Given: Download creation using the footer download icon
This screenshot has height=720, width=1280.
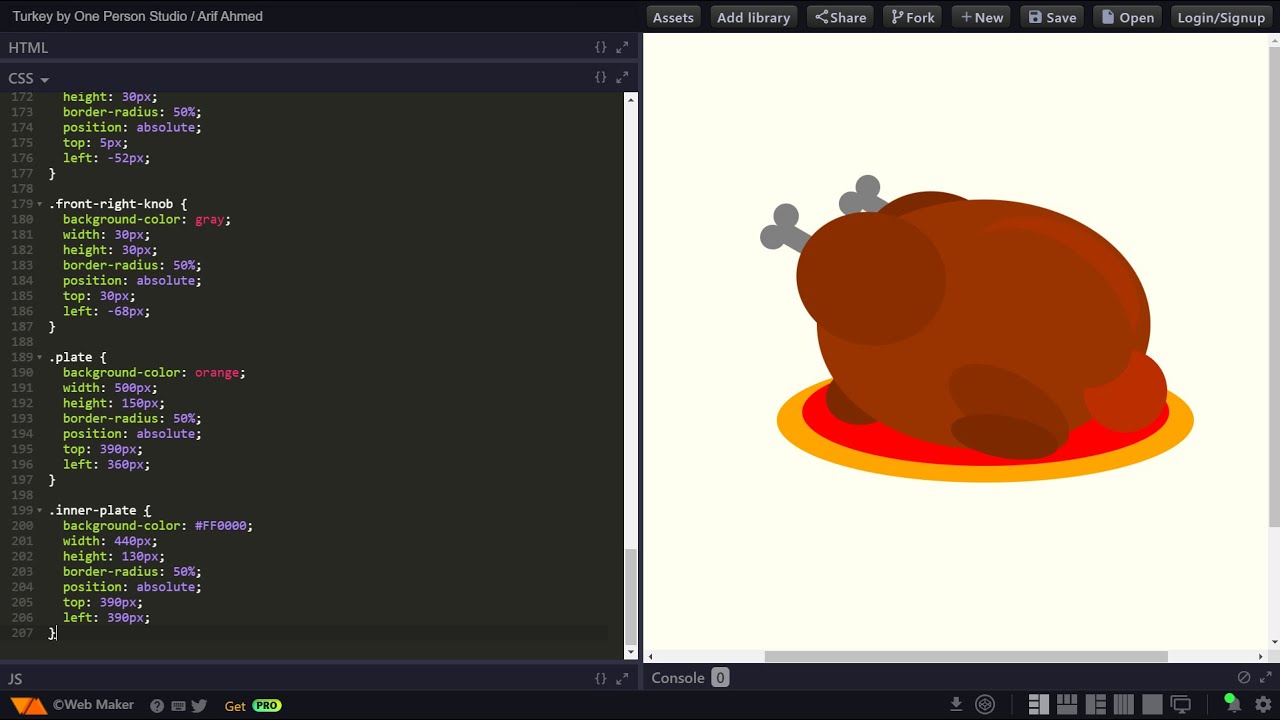Looking at the screenshot, I should pos(956,704).
